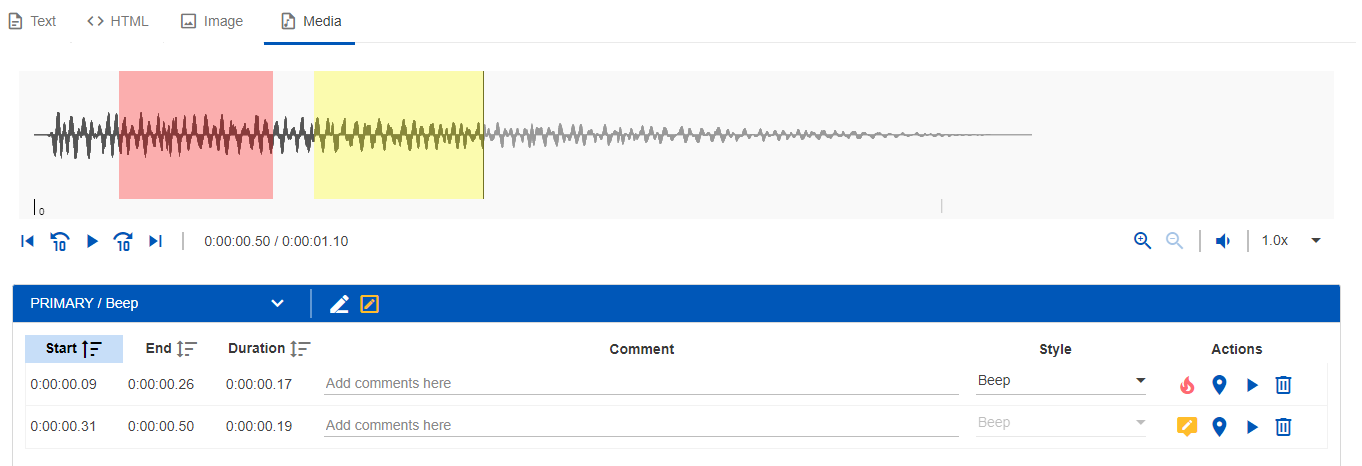Switch to the Image tab

(x=212, y=21)
